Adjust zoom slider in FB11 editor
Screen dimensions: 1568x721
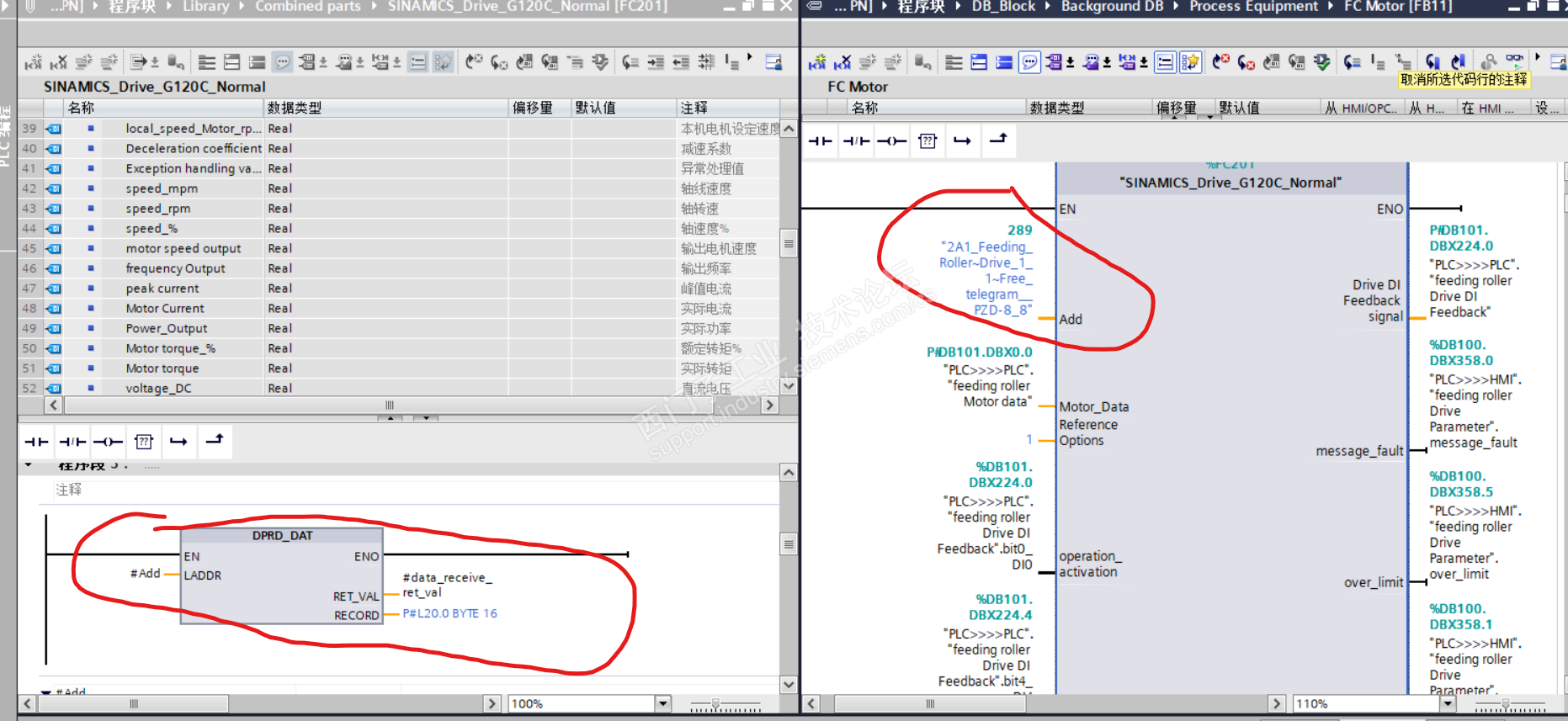pyautogui.click(x=1505, y=703)
